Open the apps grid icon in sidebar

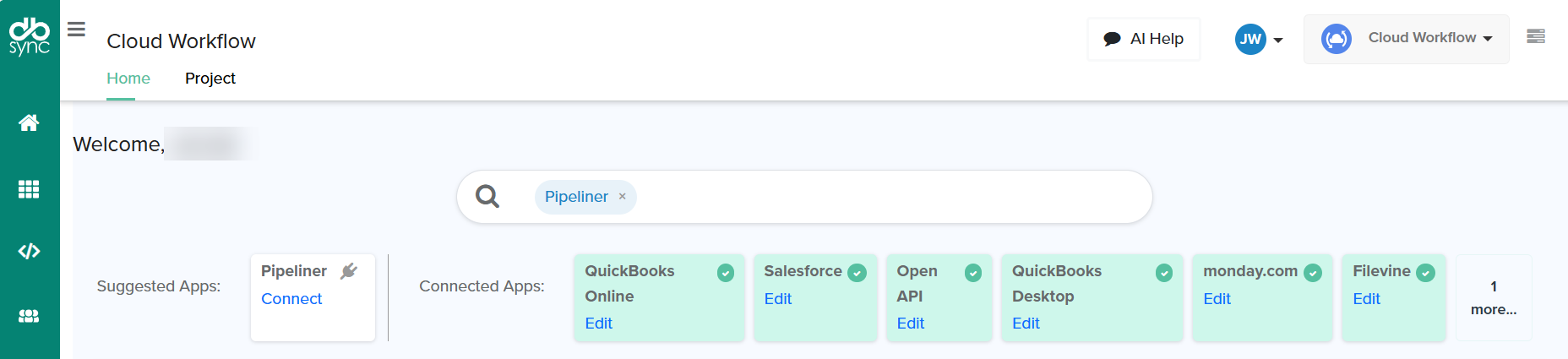(x=29, y=189)
